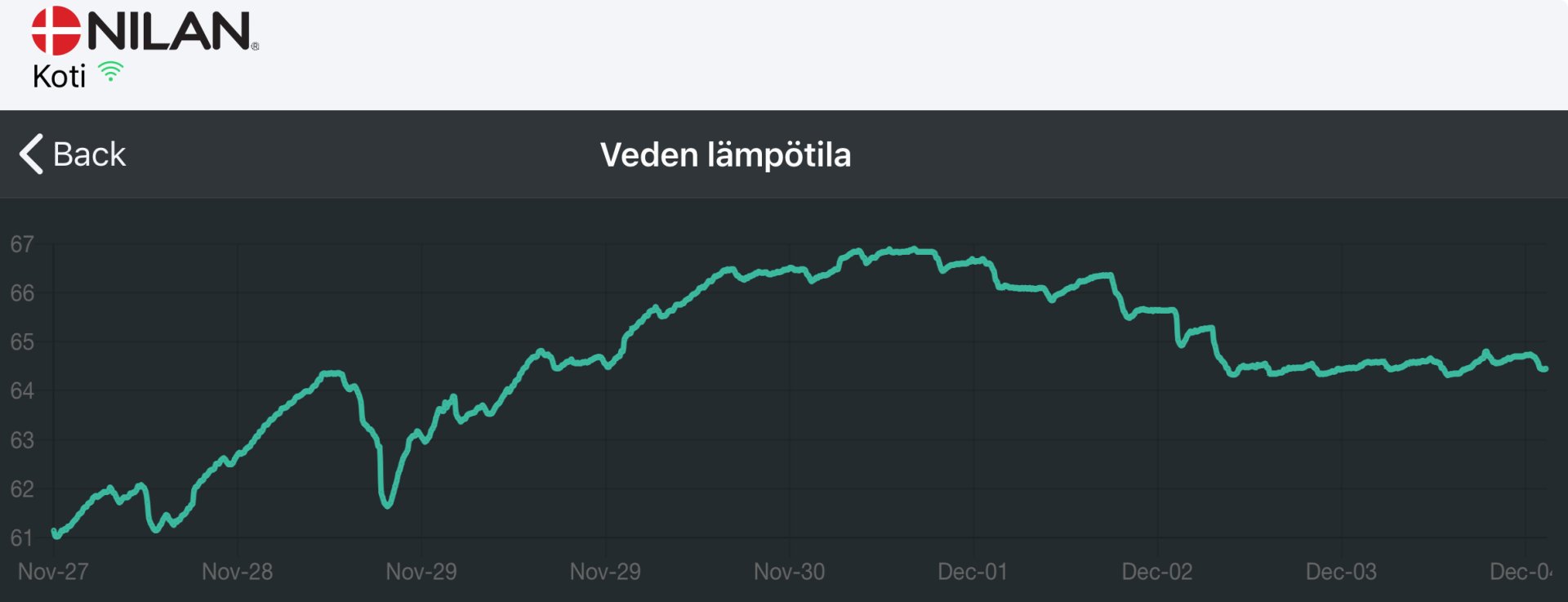Select the Nov-27 date on the time axis
The image size is (1568, 602).
53,572
